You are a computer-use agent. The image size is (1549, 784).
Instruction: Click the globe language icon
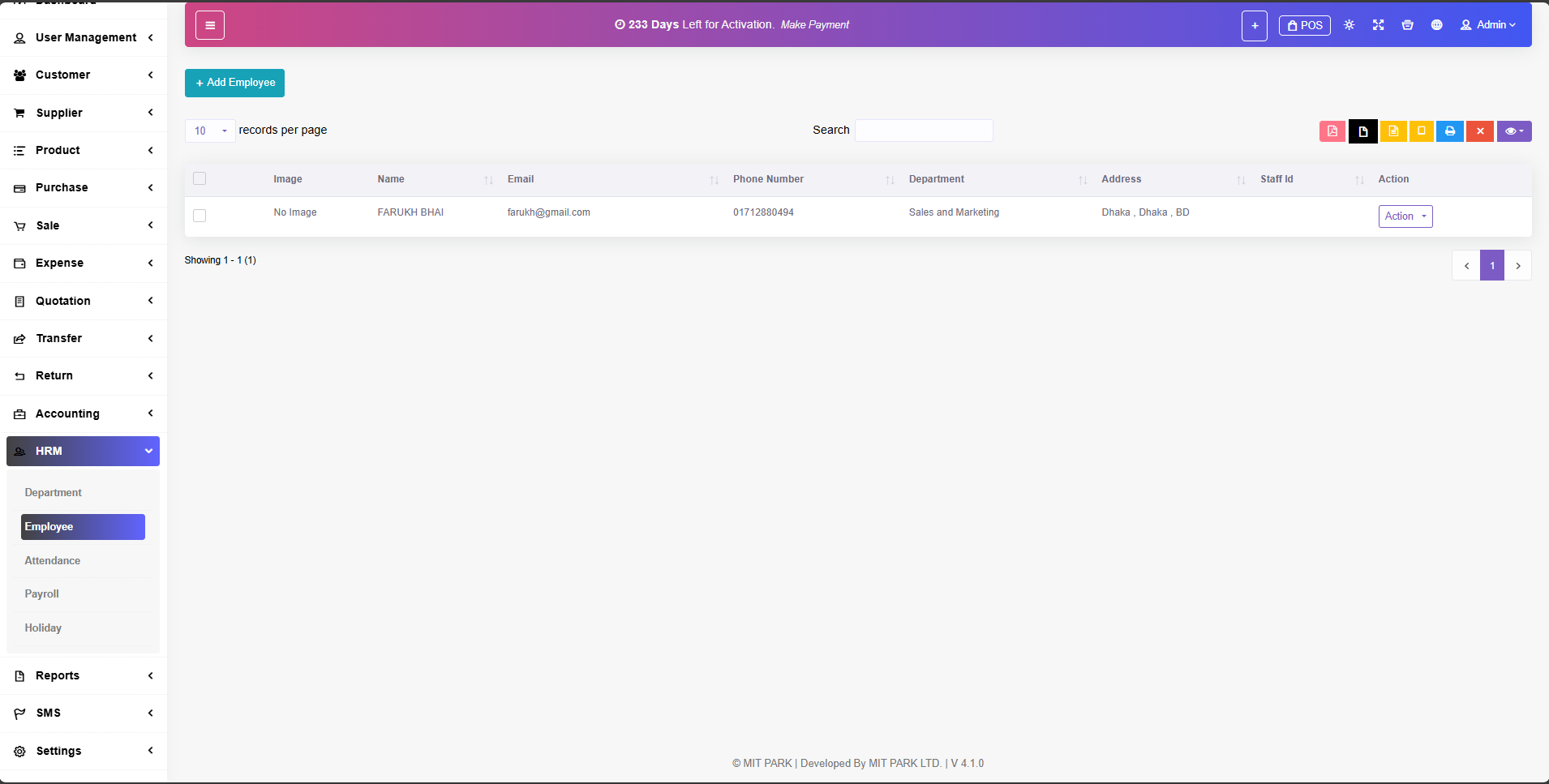tap(1436, 25)
